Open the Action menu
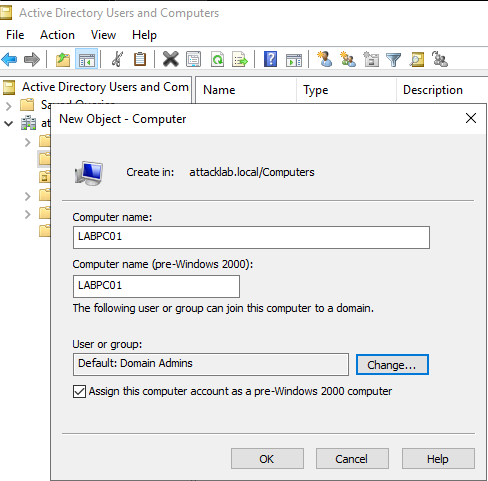 57,35
